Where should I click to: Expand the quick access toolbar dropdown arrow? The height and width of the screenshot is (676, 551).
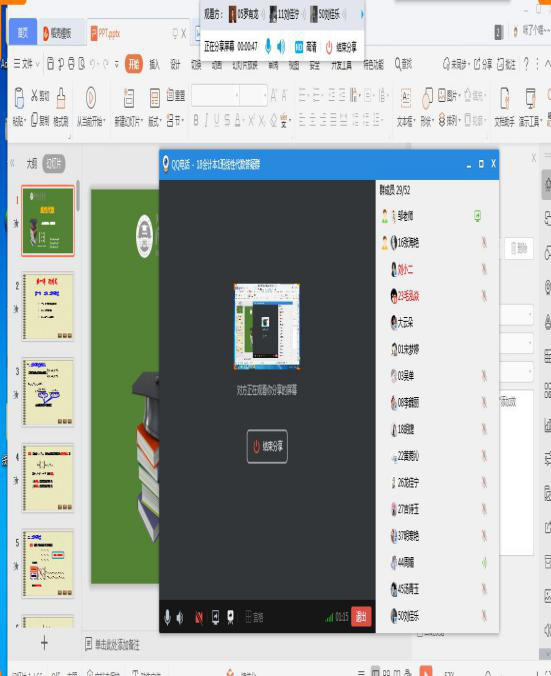click(116, 64)
